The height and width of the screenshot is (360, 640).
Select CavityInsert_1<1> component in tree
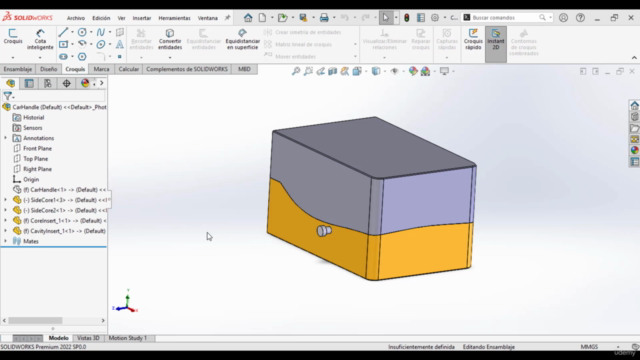64,231
